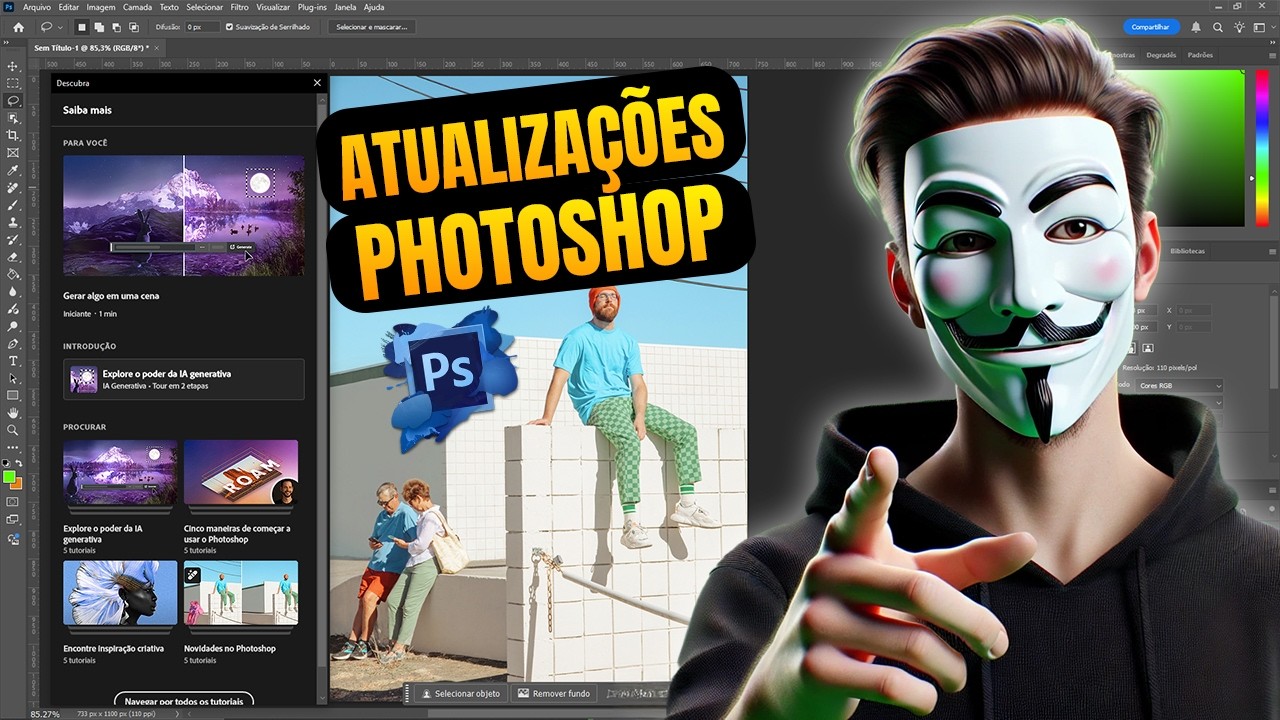The image size is (1280, 720).
Task: Select the History Brush tool
Action: 13,240
